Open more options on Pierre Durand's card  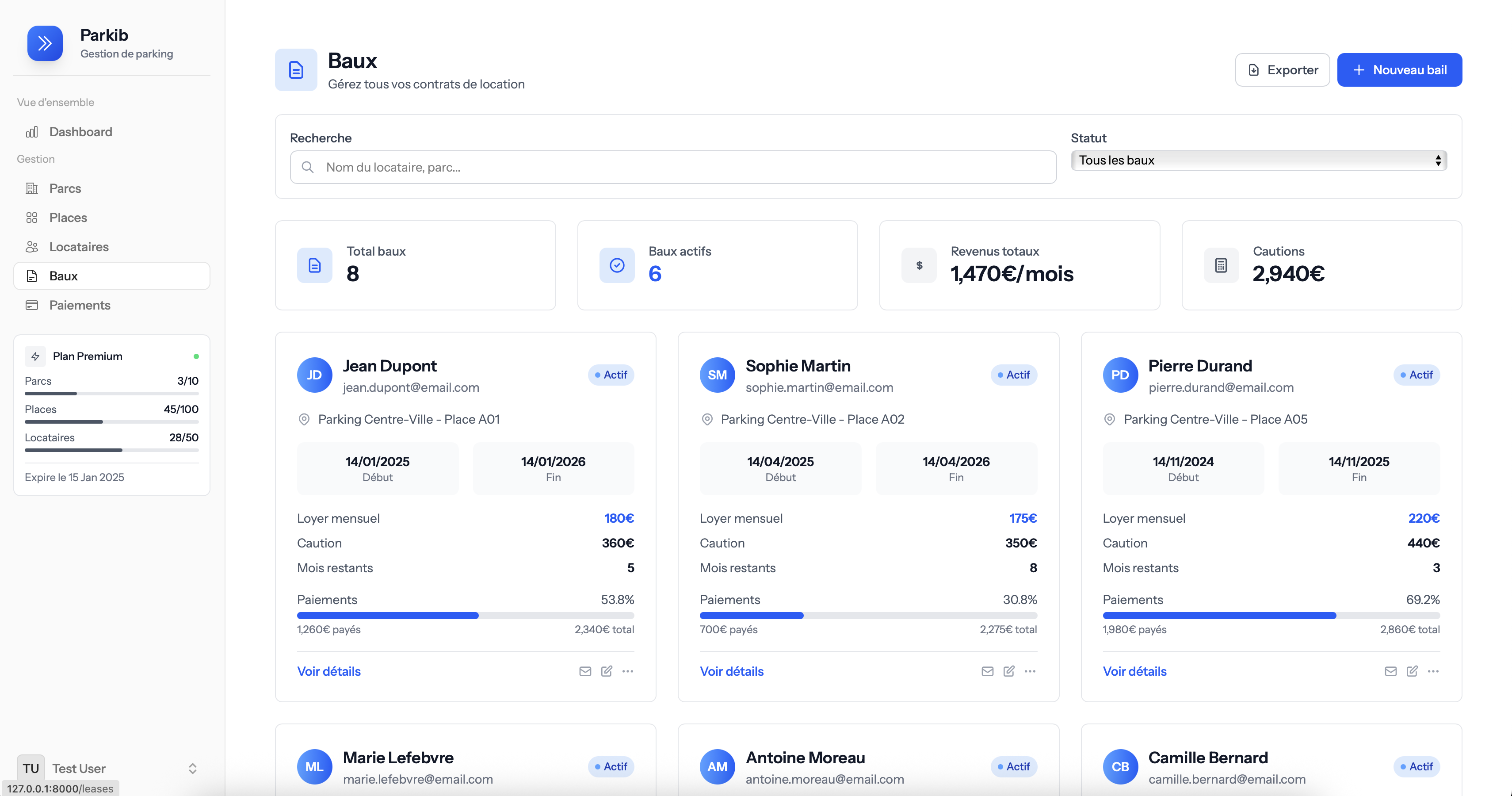(x=1433, y=671)
